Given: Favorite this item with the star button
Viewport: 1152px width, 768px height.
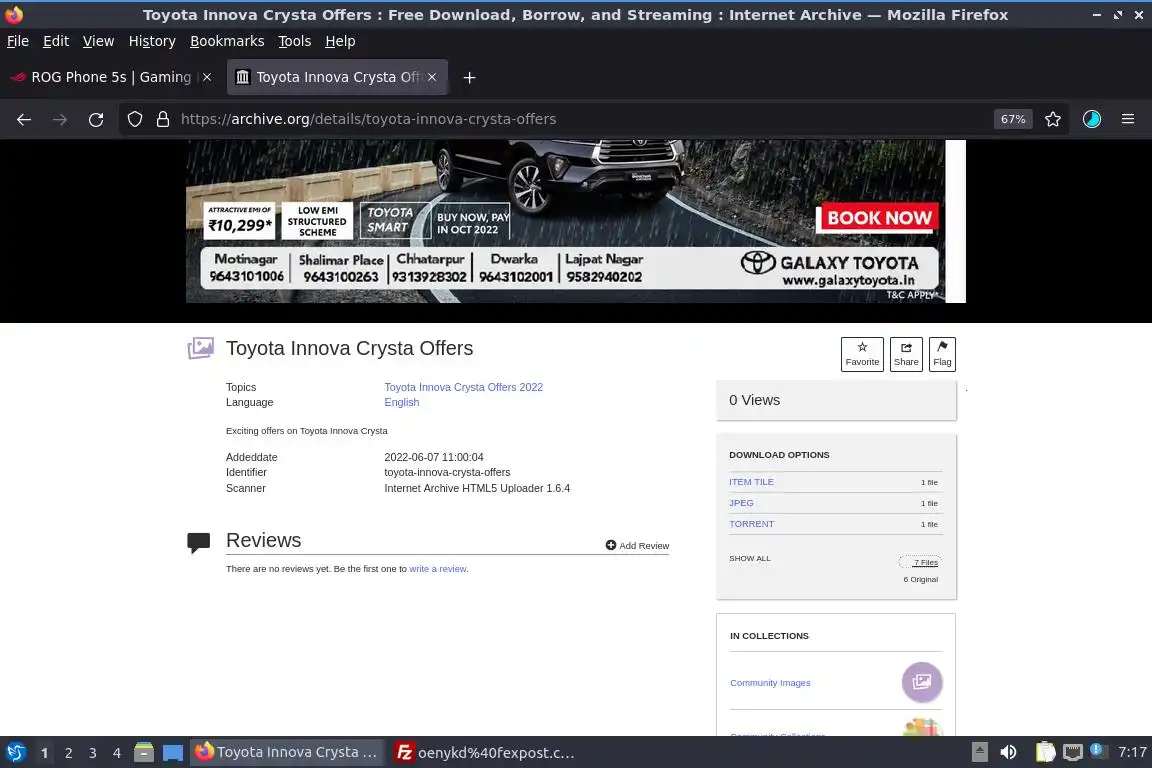Looking at the screenshot, I should click(x=862, y=354).
